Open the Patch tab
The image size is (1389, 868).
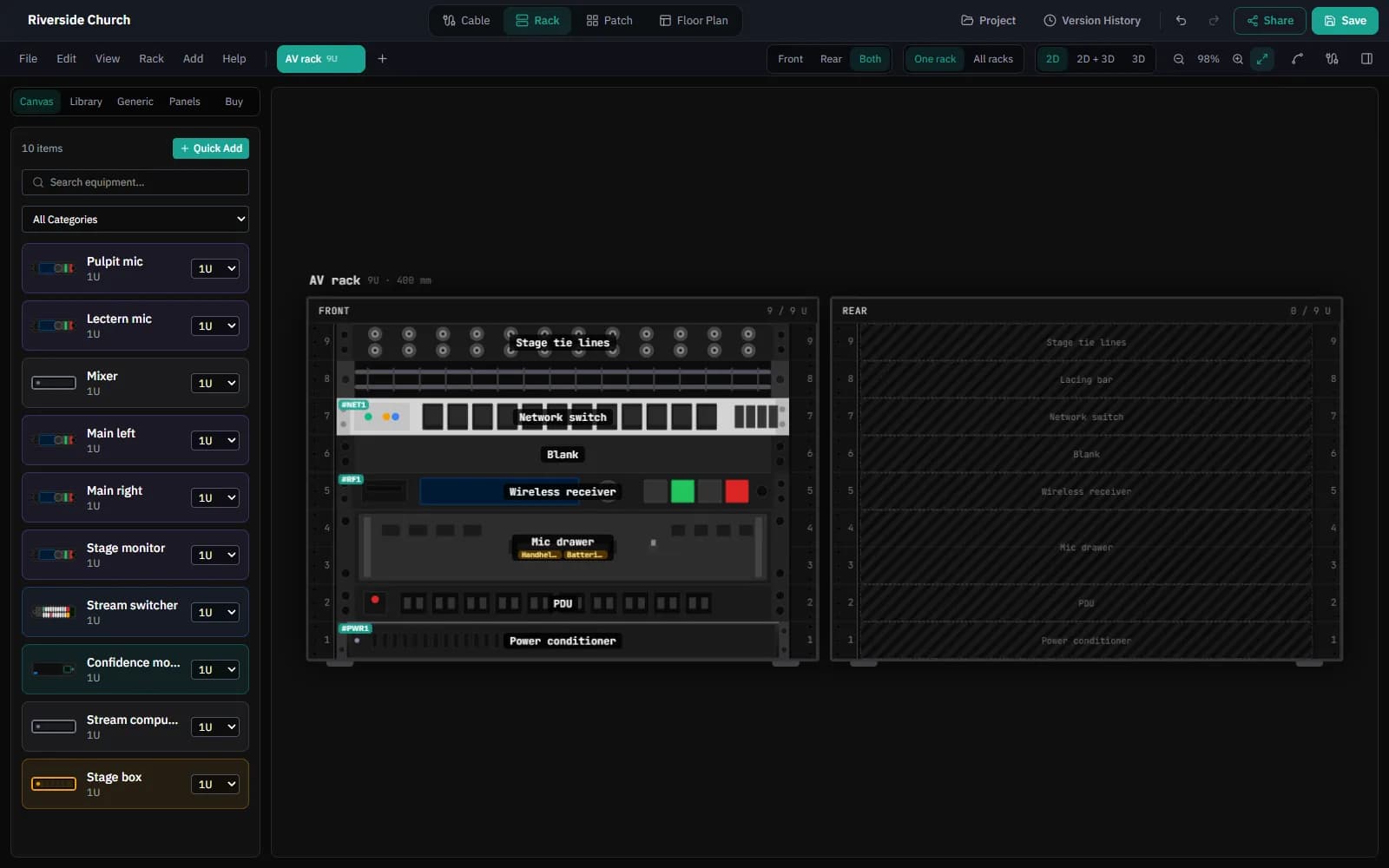click(x=609, y=21)
